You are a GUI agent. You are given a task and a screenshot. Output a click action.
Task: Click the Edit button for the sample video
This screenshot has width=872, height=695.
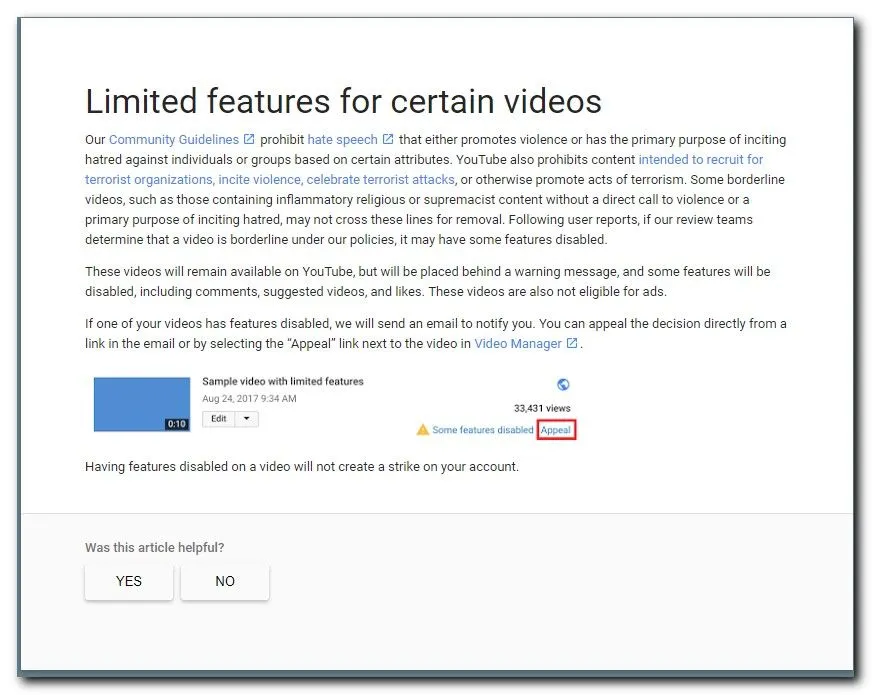[218, 419]
